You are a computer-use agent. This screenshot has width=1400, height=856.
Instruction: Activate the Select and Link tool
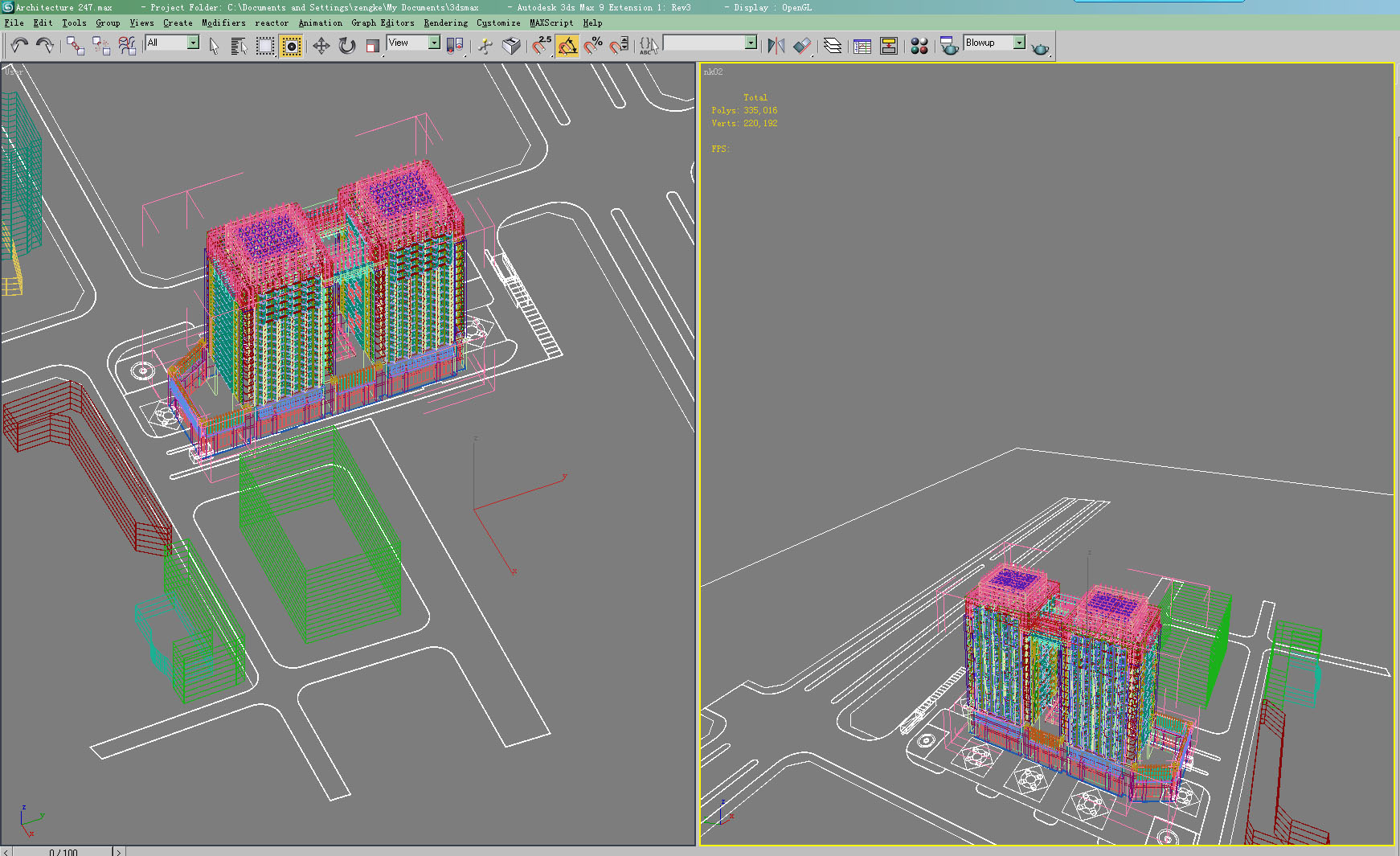76,46
